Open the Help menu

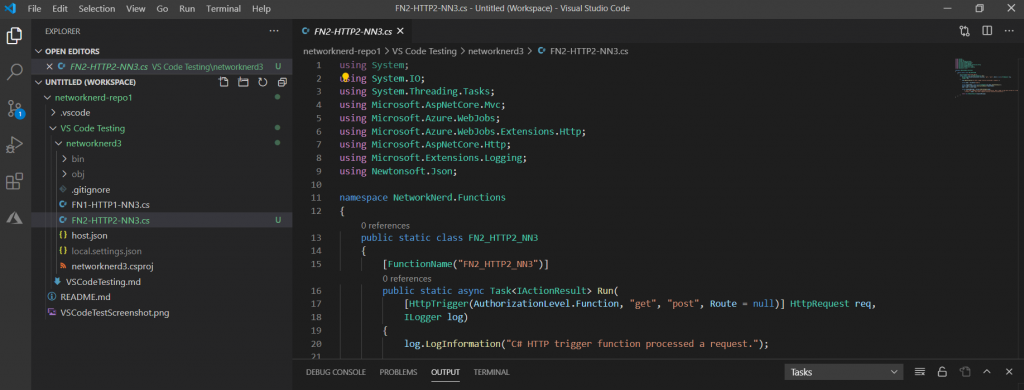tap(261, 8)
